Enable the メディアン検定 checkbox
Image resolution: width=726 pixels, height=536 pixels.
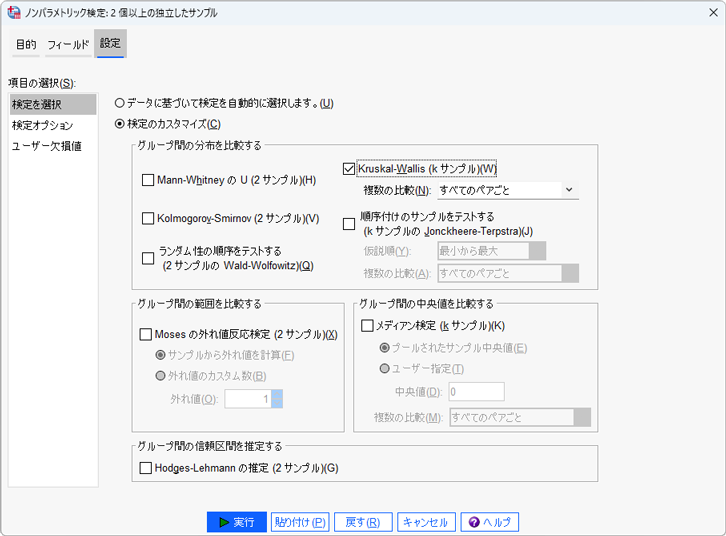pyautogui.click(x=367, y=326)
